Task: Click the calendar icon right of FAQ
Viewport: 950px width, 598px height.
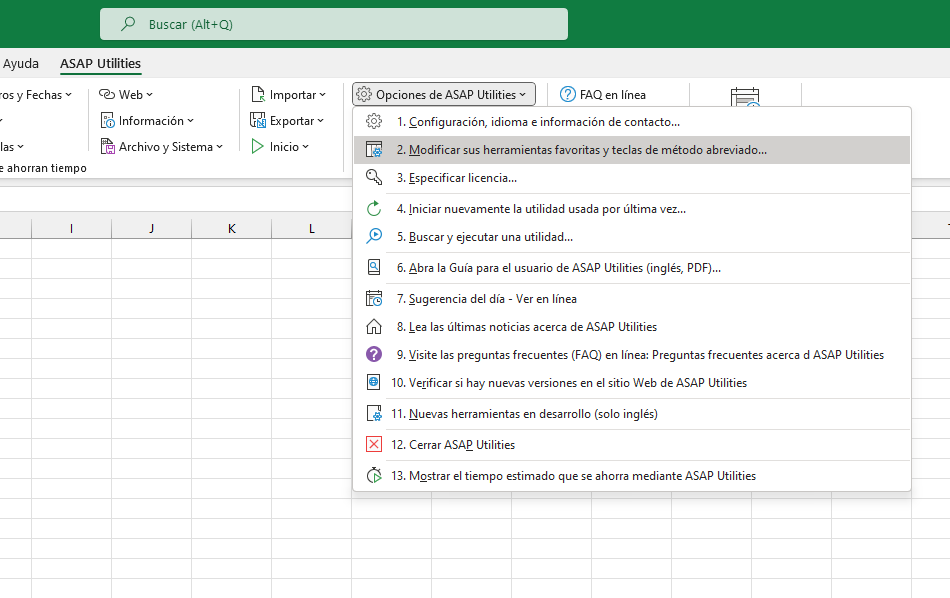Action: pos(745,97)
